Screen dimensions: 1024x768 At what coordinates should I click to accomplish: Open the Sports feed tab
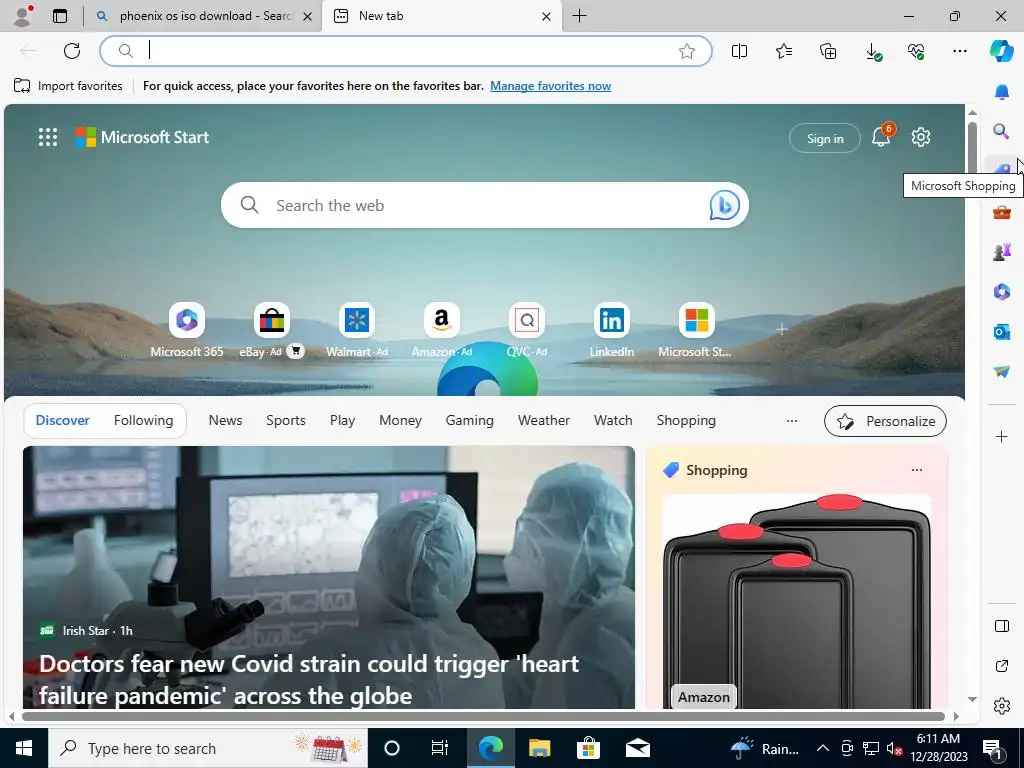pyautogui.click(x=285, y=421)
